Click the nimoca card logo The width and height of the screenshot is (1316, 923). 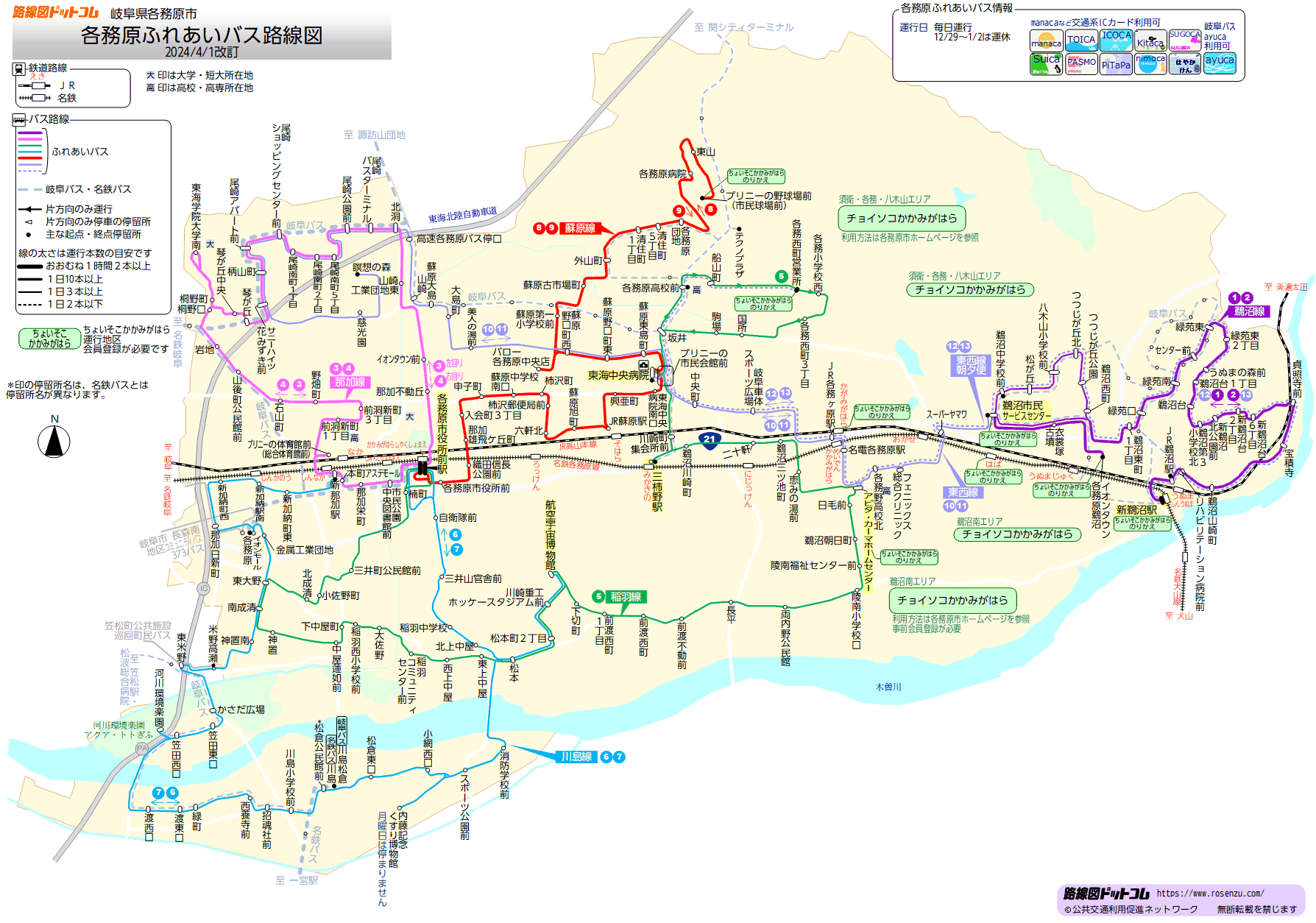pyautogui.click(x=1150, y=63)
